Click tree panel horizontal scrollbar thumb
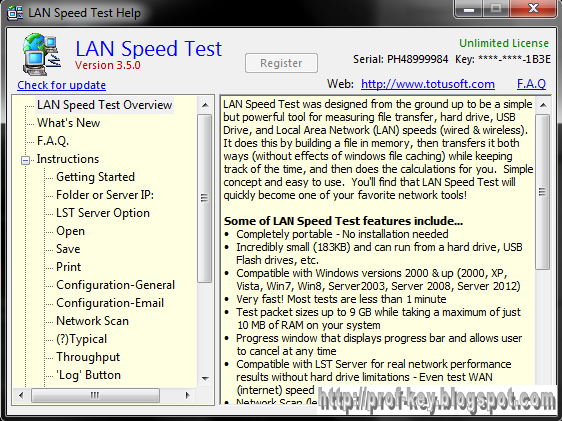This screenshot has height=421, width=562. pyautogui.click(x=95, y=395)
